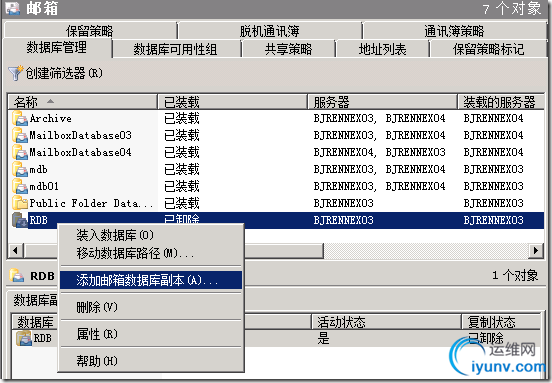Image resolution: width=552 pixels, height=383 pixels.
Task: Select mdb row name
Action: coord(38,169)
